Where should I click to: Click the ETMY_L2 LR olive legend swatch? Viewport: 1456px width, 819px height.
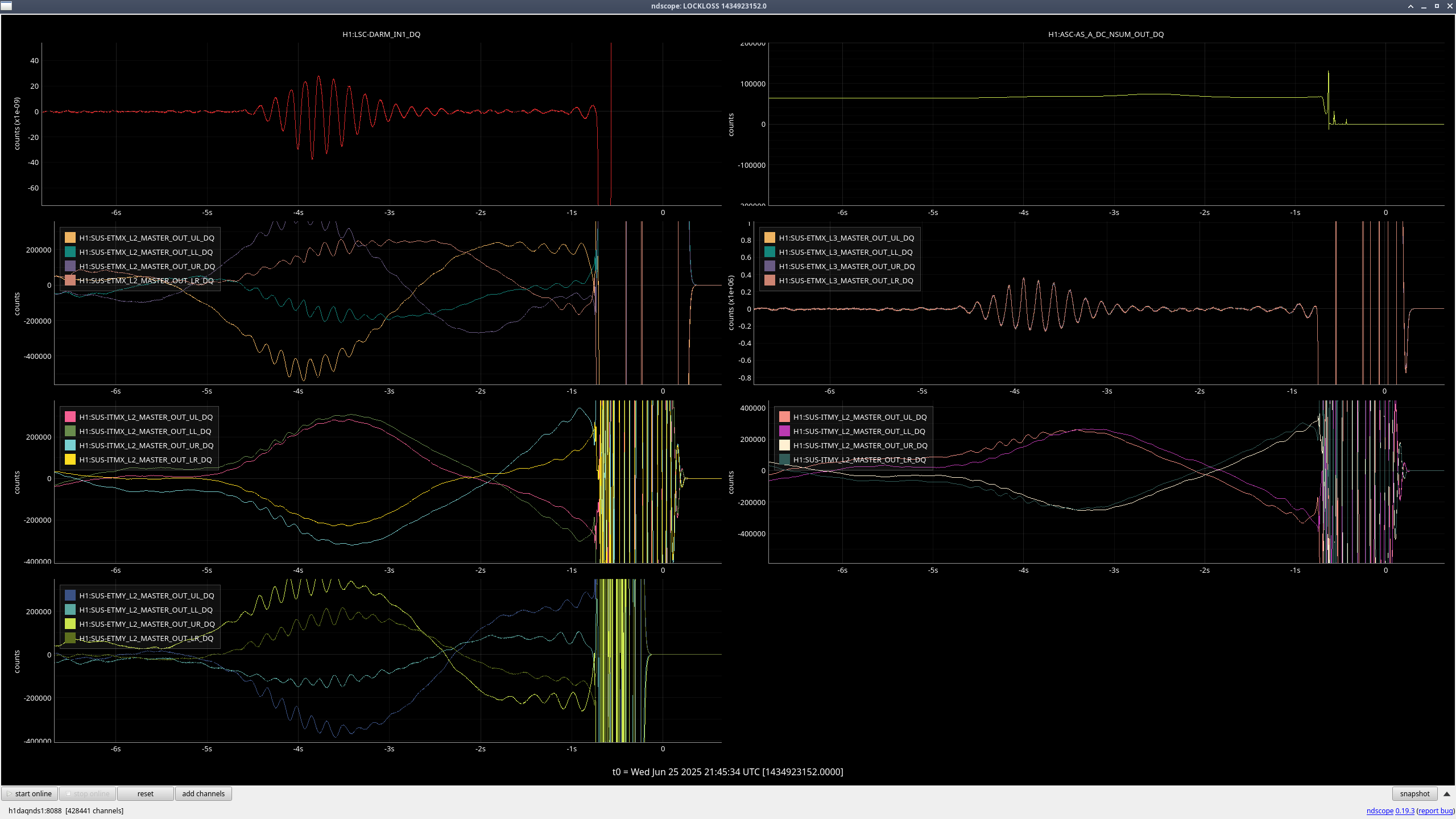70,638
